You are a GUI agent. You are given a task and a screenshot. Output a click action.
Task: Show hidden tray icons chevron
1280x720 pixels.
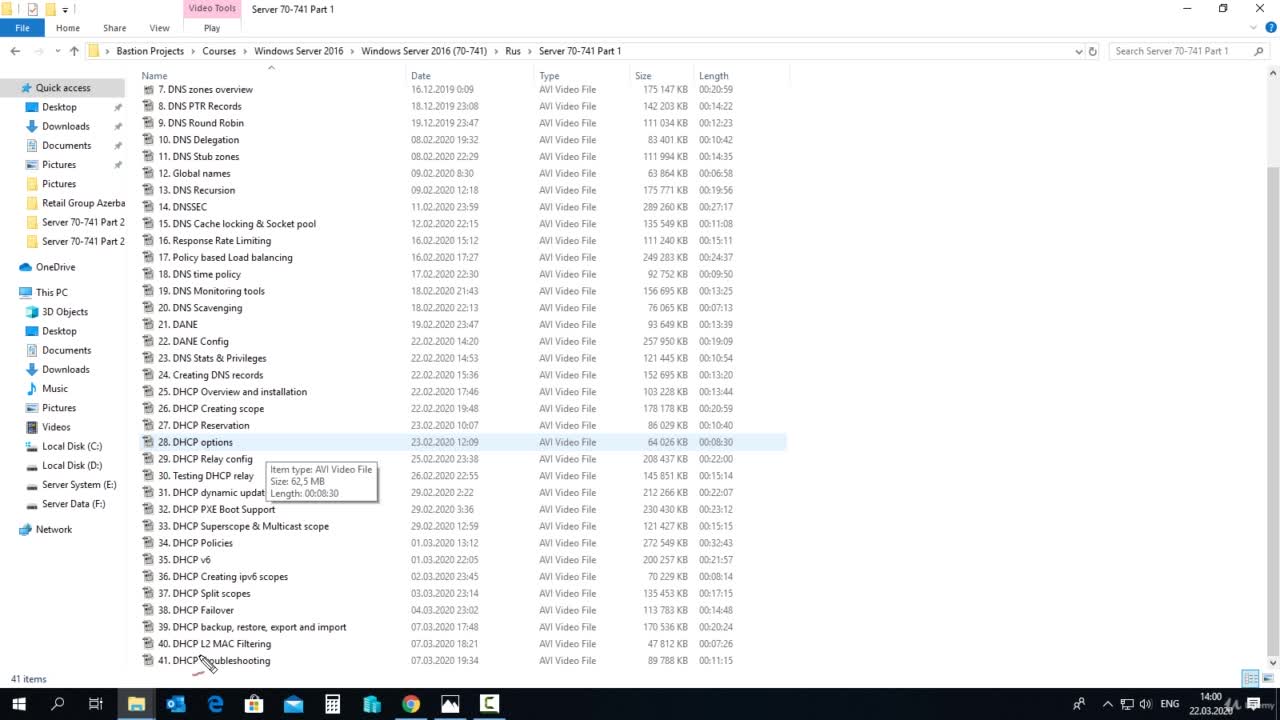pos(1107,704)
